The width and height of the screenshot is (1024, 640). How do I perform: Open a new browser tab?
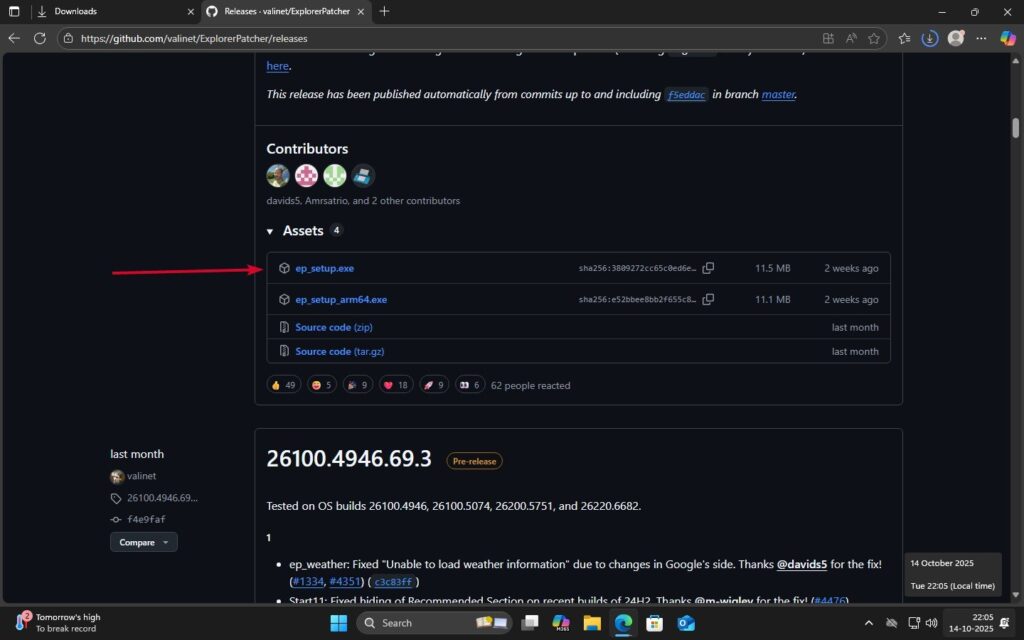(x=383, y=13)
